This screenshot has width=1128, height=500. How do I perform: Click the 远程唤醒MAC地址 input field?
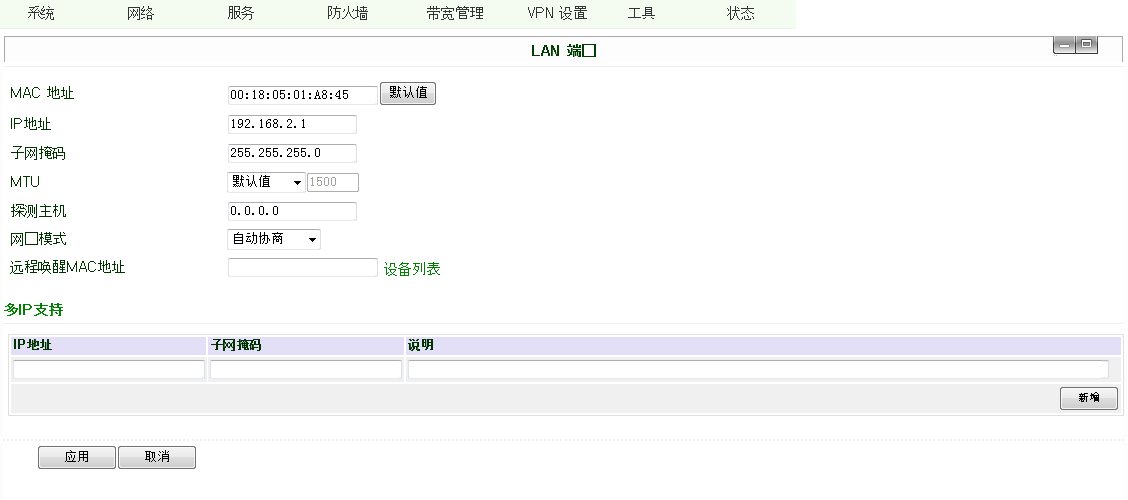pos(303,268)
